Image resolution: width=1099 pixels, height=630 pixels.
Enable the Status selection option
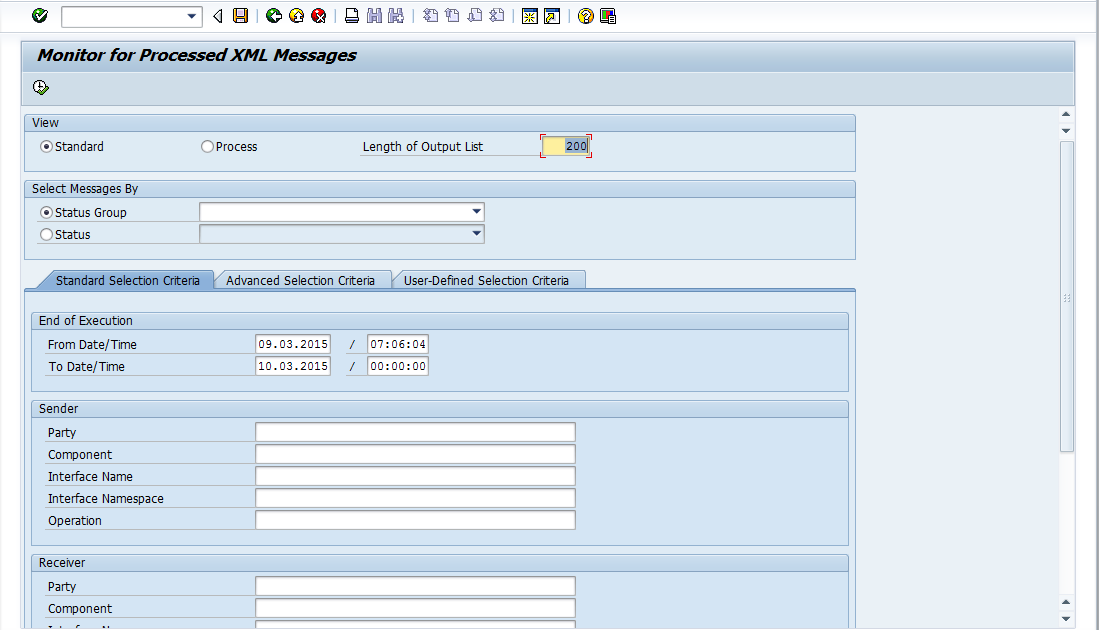click(46, 234)
